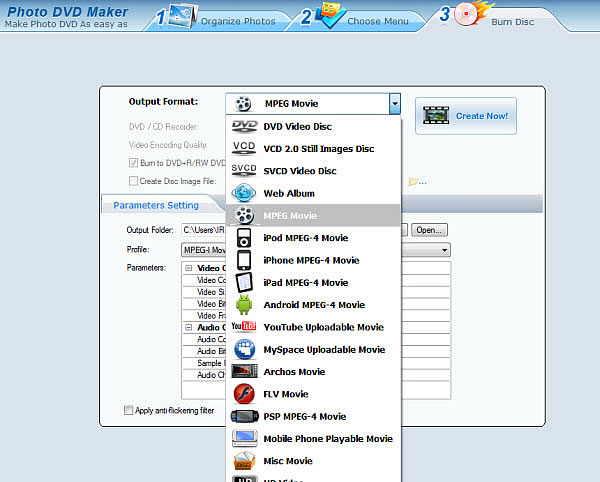
Task: Click the PSP console icon
Action: 245,416
